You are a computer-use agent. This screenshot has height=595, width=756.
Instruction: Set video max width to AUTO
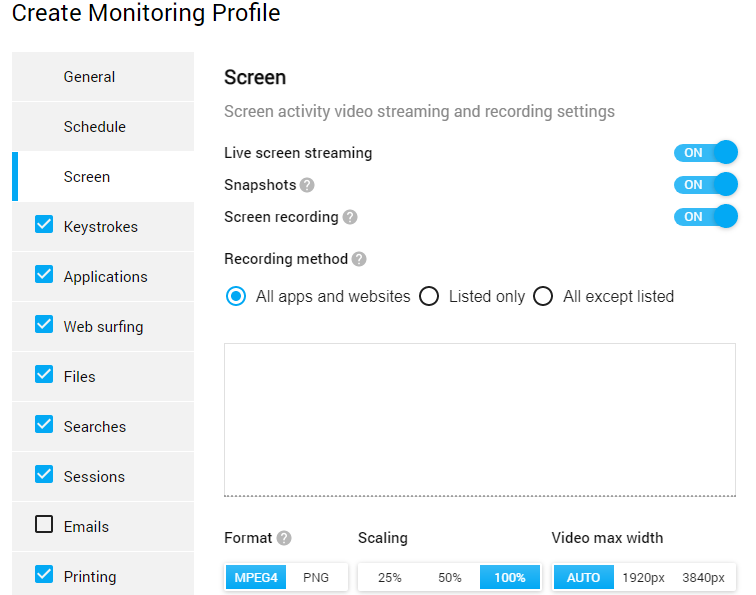pos(583,577)
